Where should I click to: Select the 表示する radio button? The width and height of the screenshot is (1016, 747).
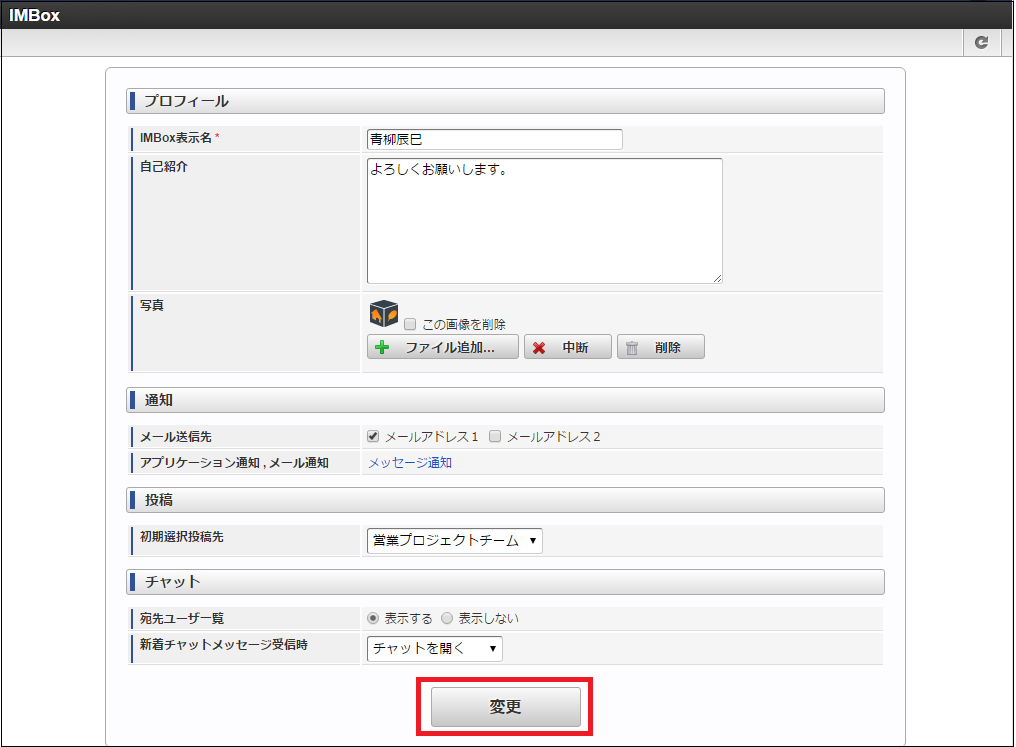point(373,618)
